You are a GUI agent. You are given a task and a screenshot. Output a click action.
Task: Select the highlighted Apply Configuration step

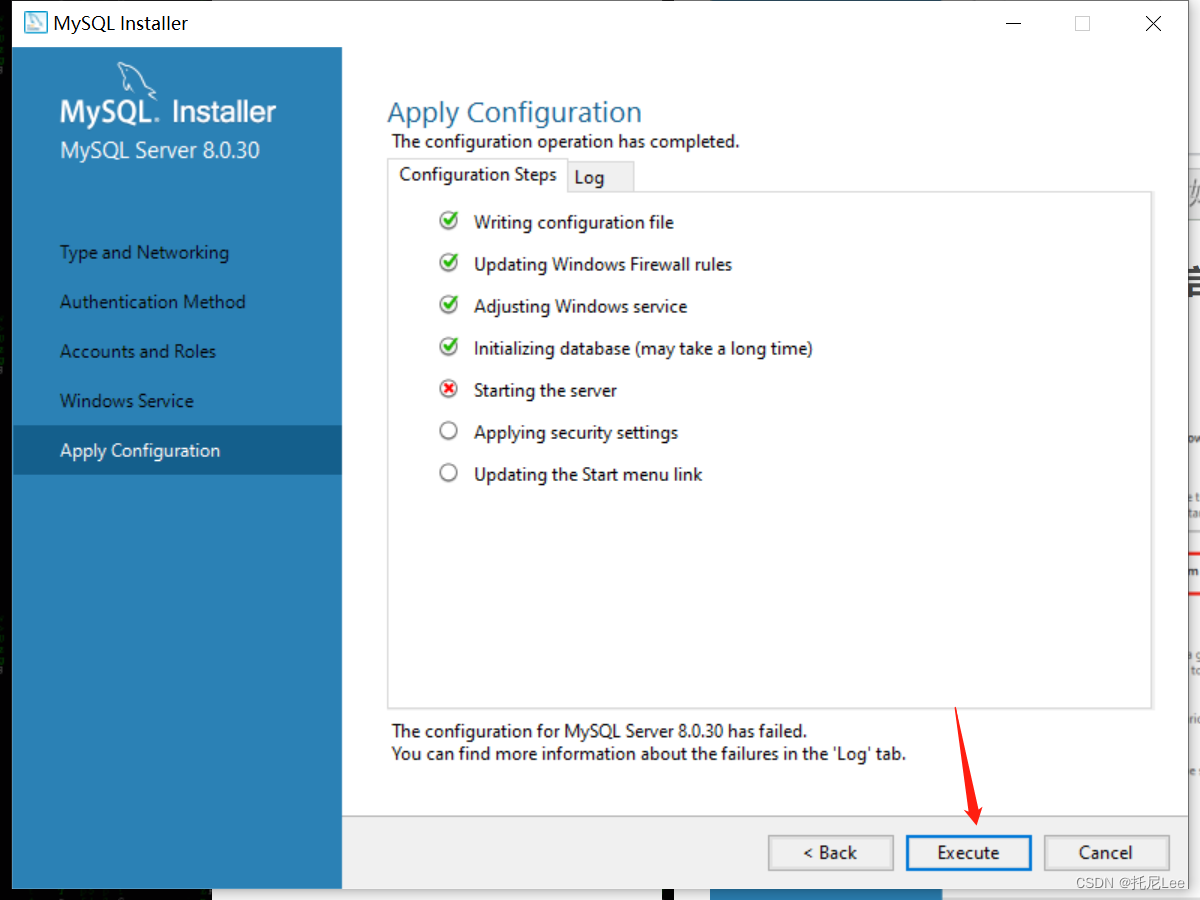[139, 450]
